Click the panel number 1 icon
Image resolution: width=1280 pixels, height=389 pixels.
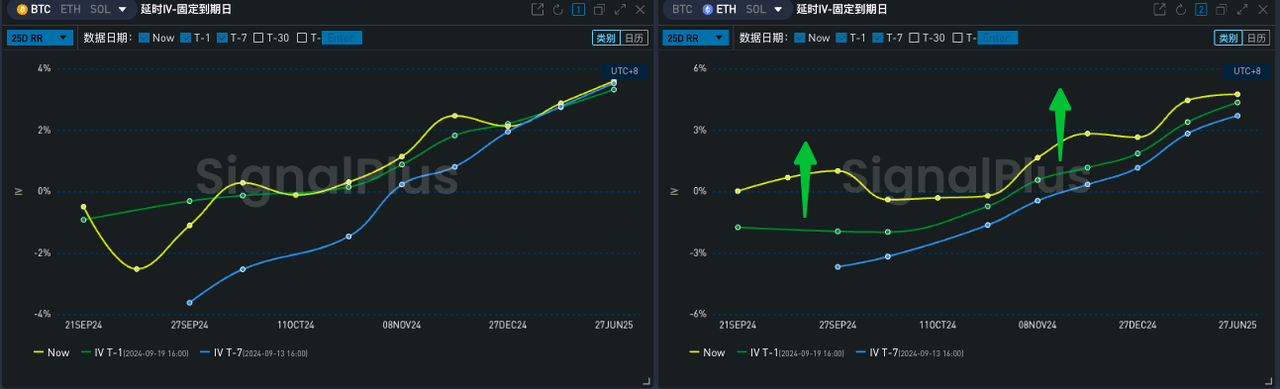click(x=578, y=9)
